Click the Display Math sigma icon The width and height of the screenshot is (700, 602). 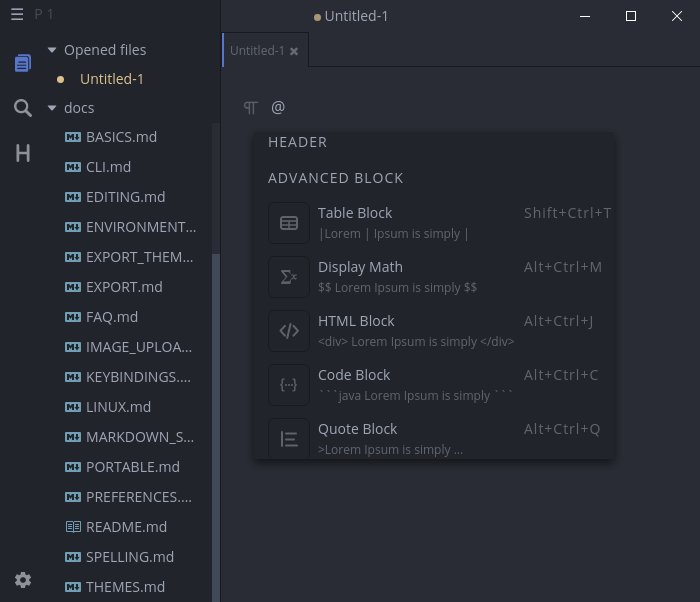[289, 277]
